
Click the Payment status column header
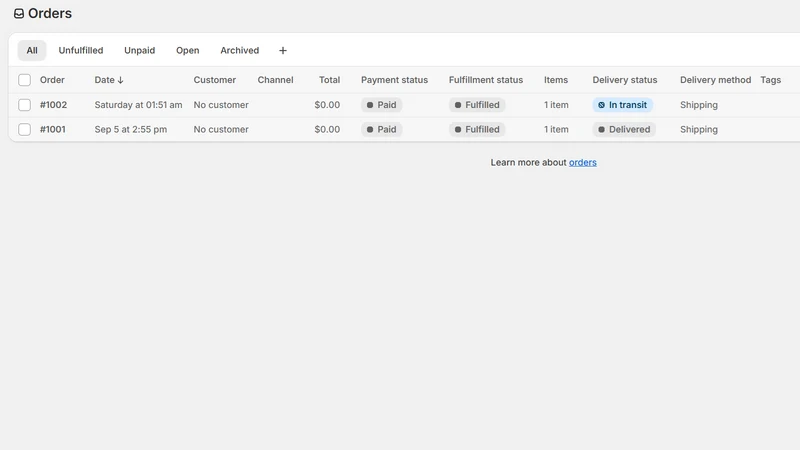pos(394,80)
